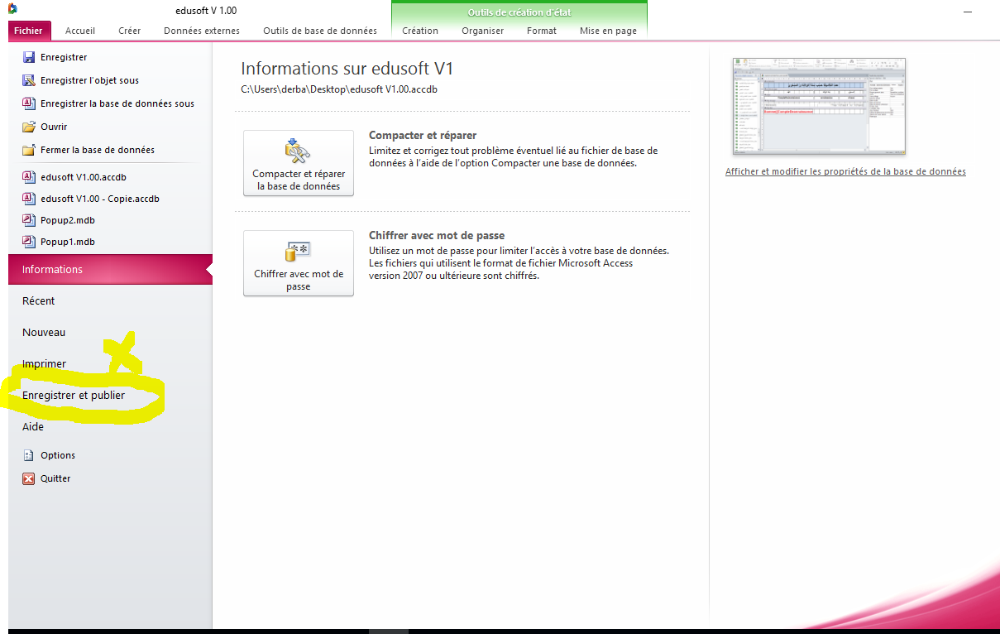Select the Format ribbon tab

541,31
